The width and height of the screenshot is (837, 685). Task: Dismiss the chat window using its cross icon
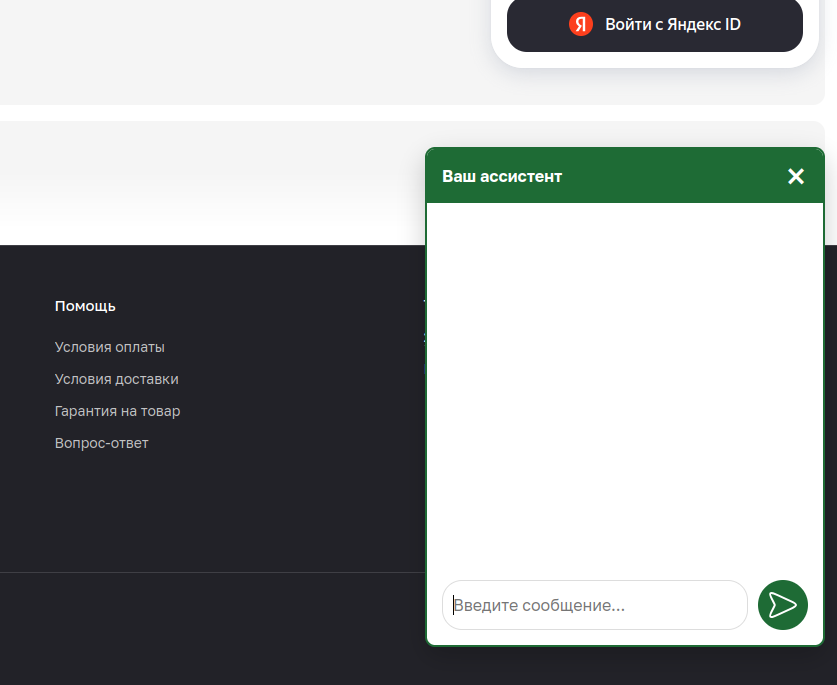click(x=795, y=176)
